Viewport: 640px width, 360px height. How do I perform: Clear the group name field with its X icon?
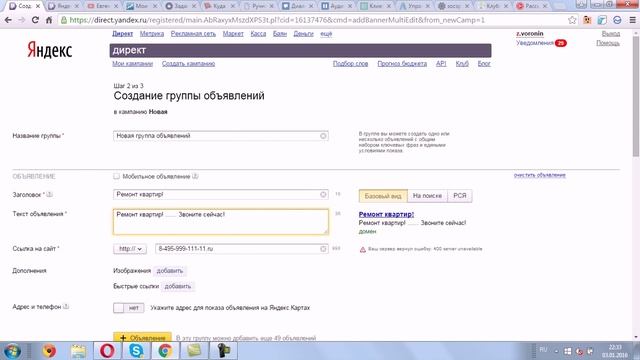tap(323, 136)
